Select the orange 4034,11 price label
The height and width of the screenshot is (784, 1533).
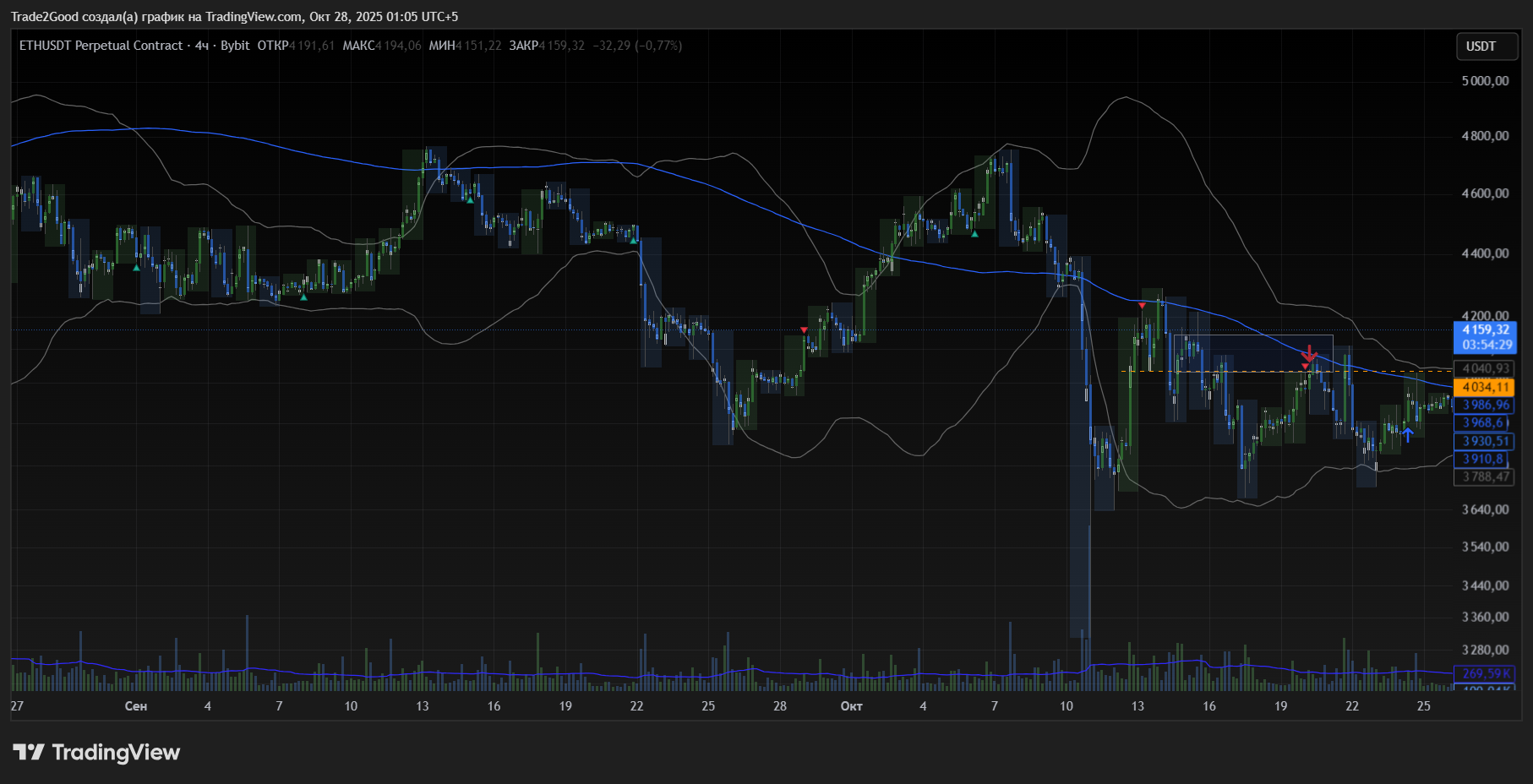click(x=1485, y=387)
